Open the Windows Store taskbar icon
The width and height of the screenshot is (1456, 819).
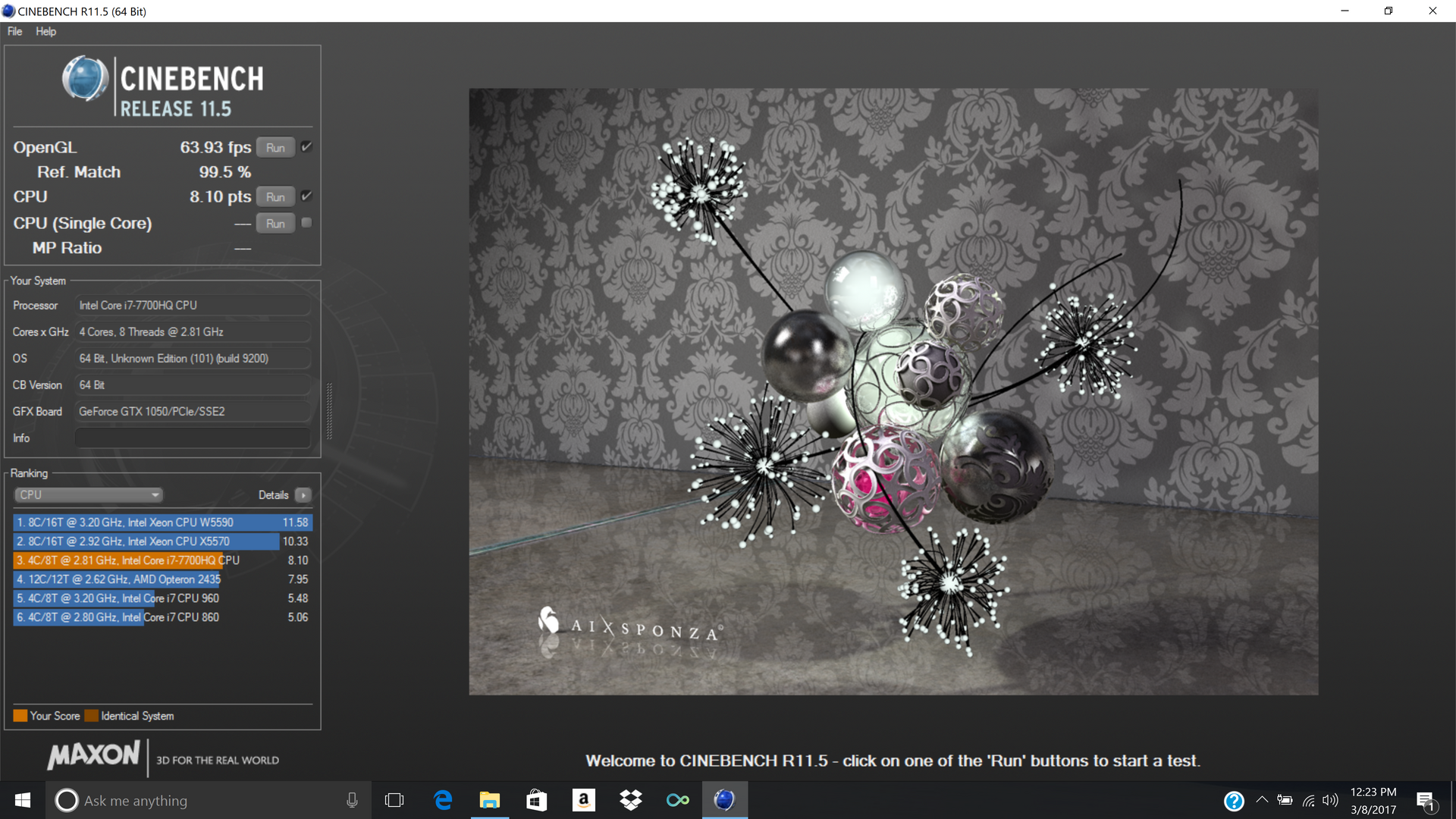537,800
